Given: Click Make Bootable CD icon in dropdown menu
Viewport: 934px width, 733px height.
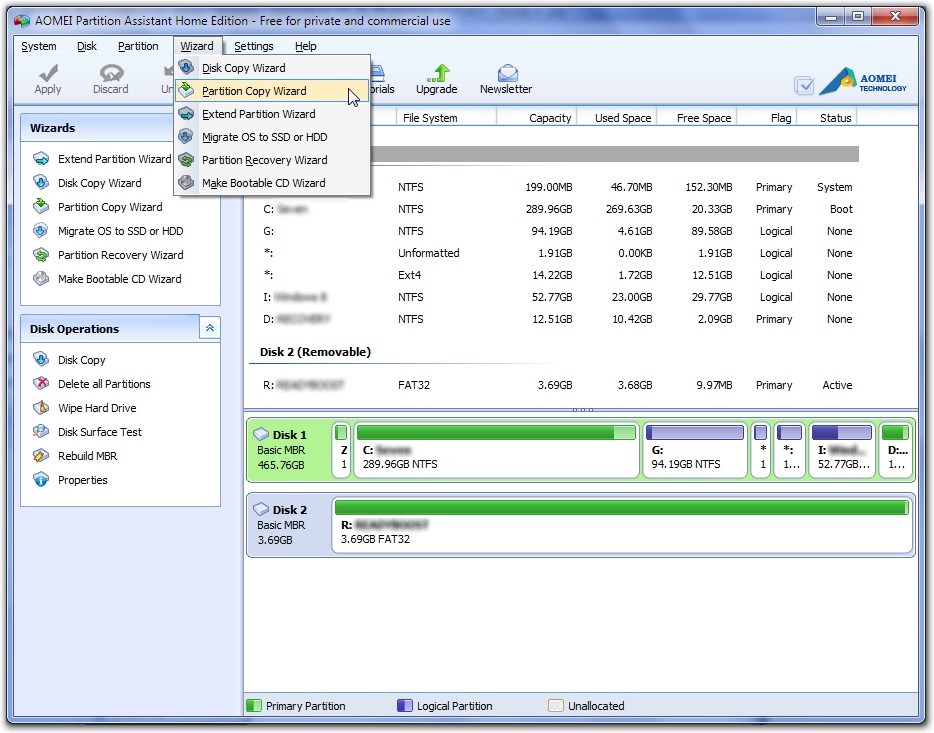Looking at the screenshot, I should 186,182.
